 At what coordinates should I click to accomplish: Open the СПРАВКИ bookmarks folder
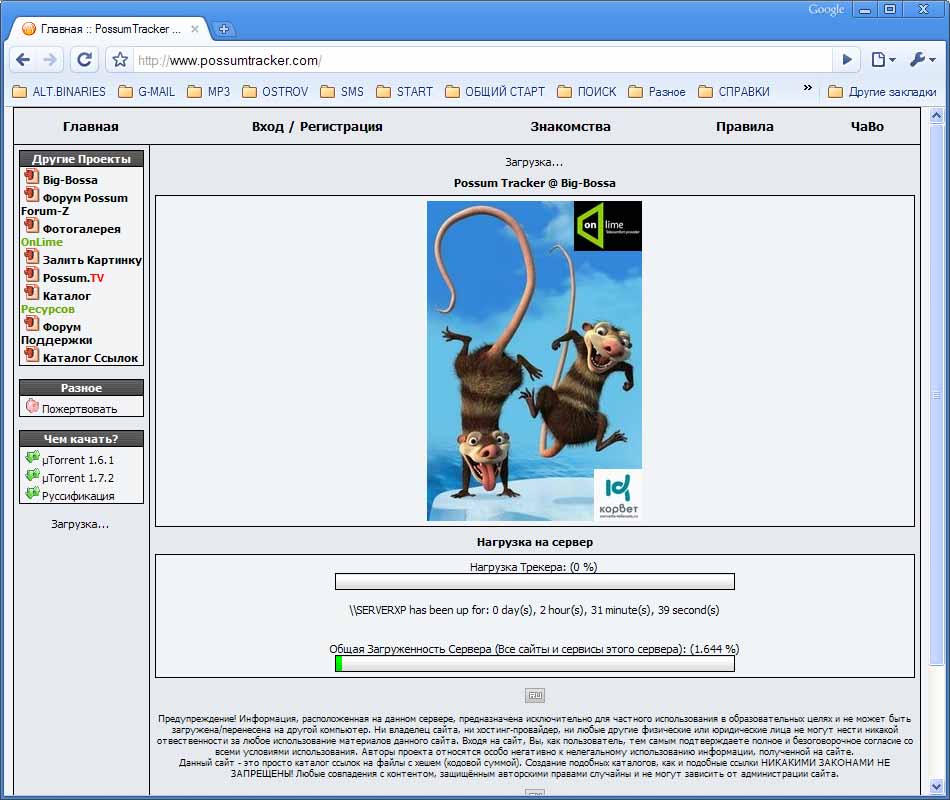point(734,92)
